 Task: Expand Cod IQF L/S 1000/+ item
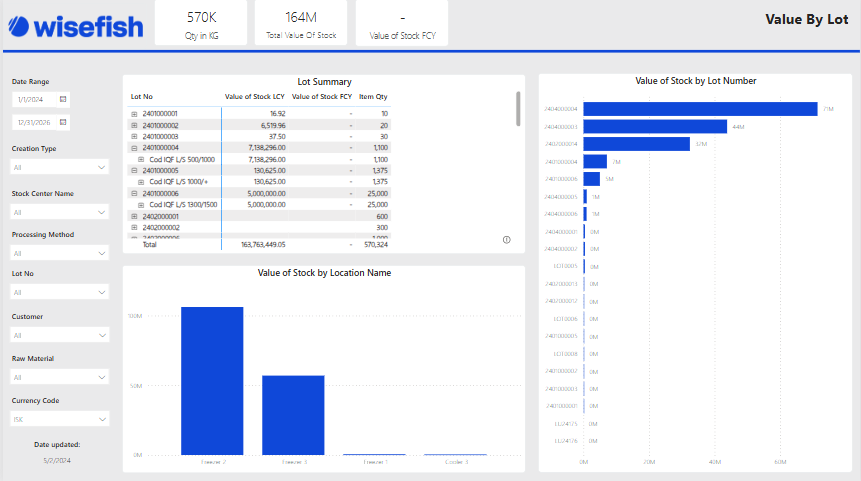[x=141, y=182]
